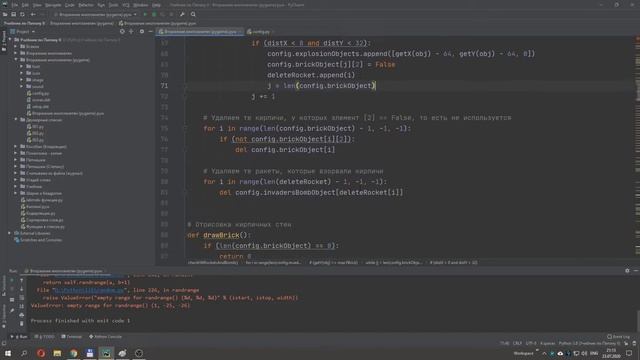Open the Refactor menu
Viewport: 640px width, 360px height.
86,5
